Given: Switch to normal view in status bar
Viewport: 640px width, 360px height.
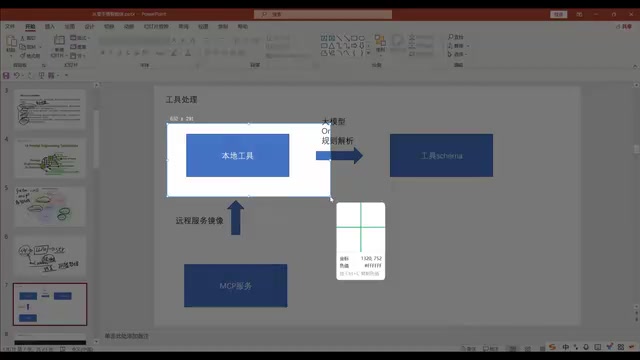Looking at the screenshot, I should pyautogui.click(x=513, y=348).
